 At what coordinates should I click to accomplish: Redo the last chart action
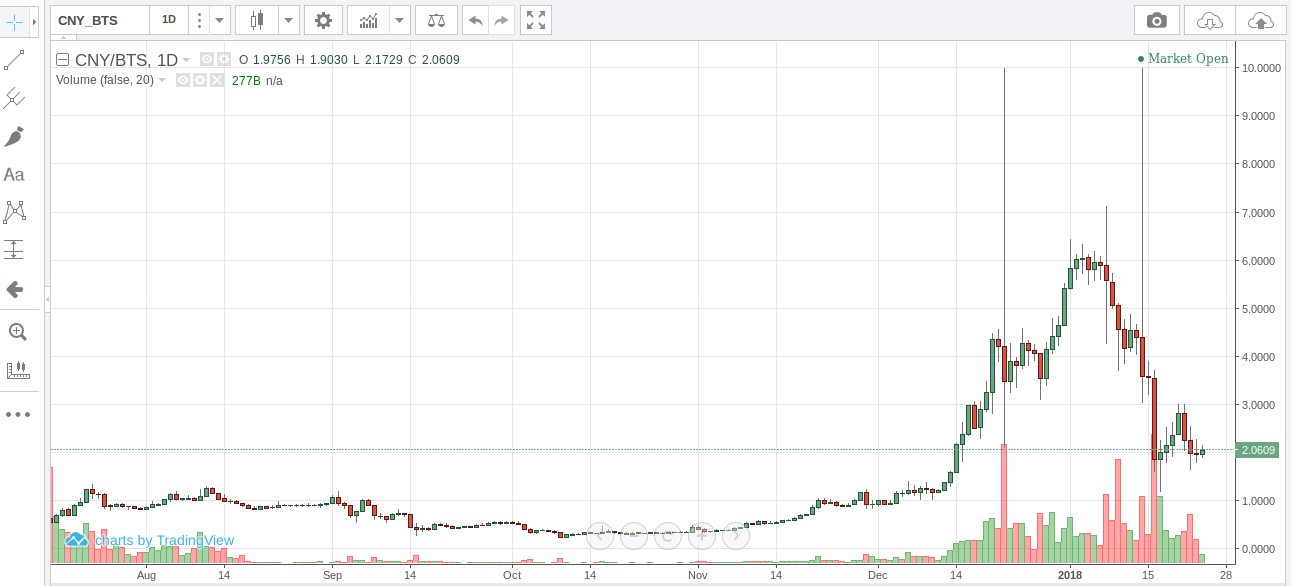pos(502,20)
